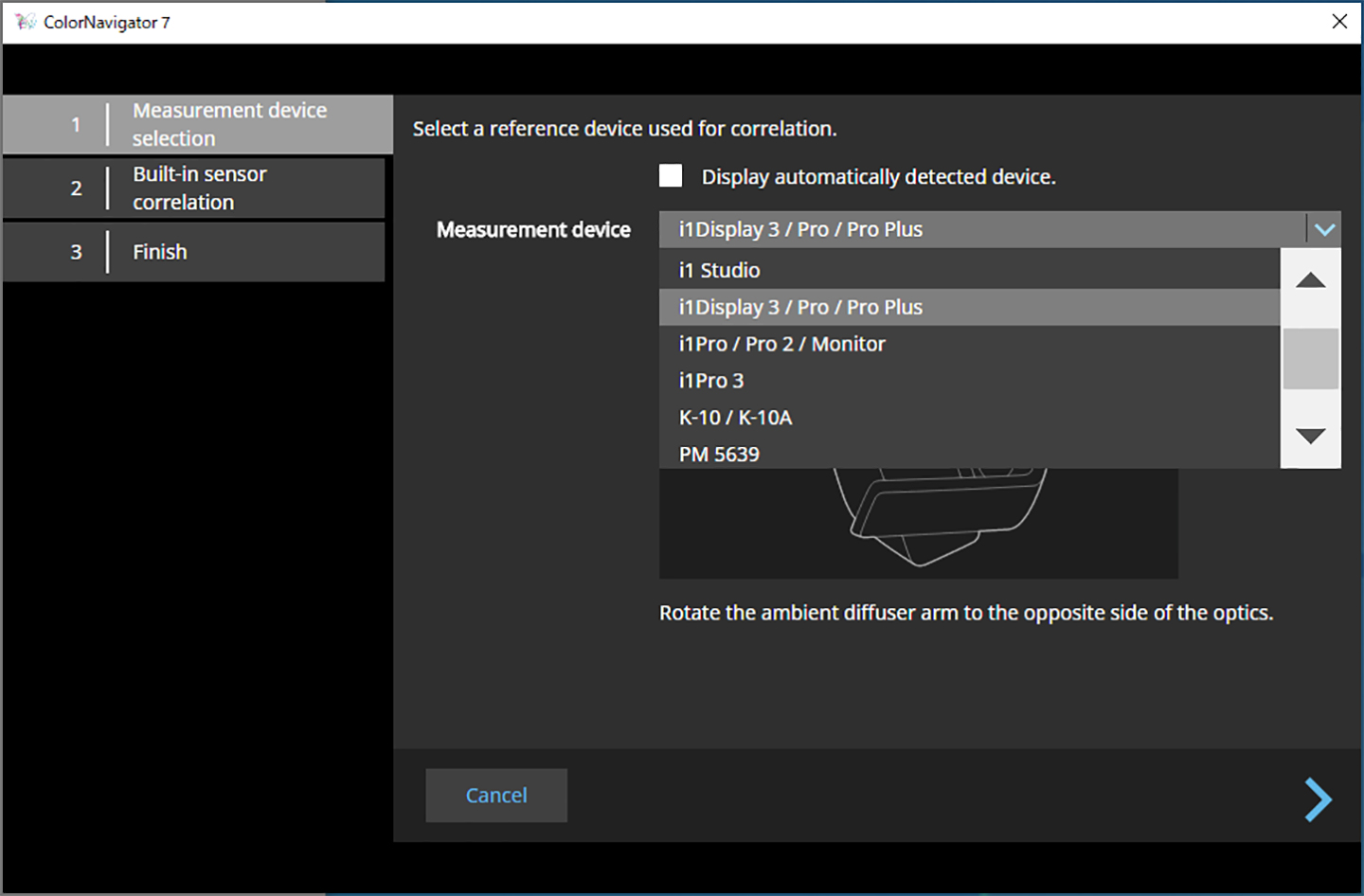Click the ColorNavigator 7 app icon in title bar
Image resolution: width=1364 pixels, height=896 pixels.
click(x=25, y=21)
